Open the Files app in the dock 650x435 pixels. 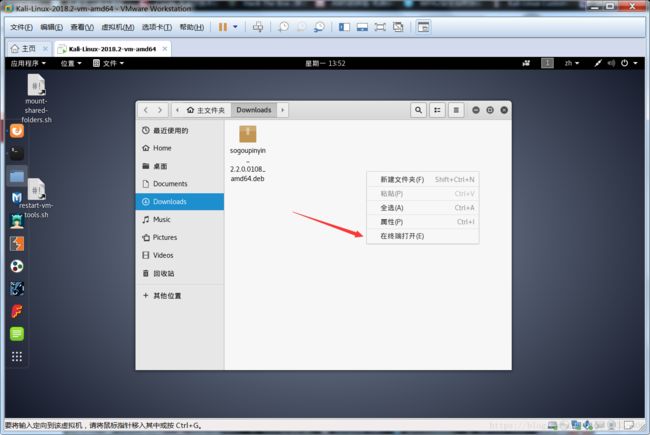[17, 176]
